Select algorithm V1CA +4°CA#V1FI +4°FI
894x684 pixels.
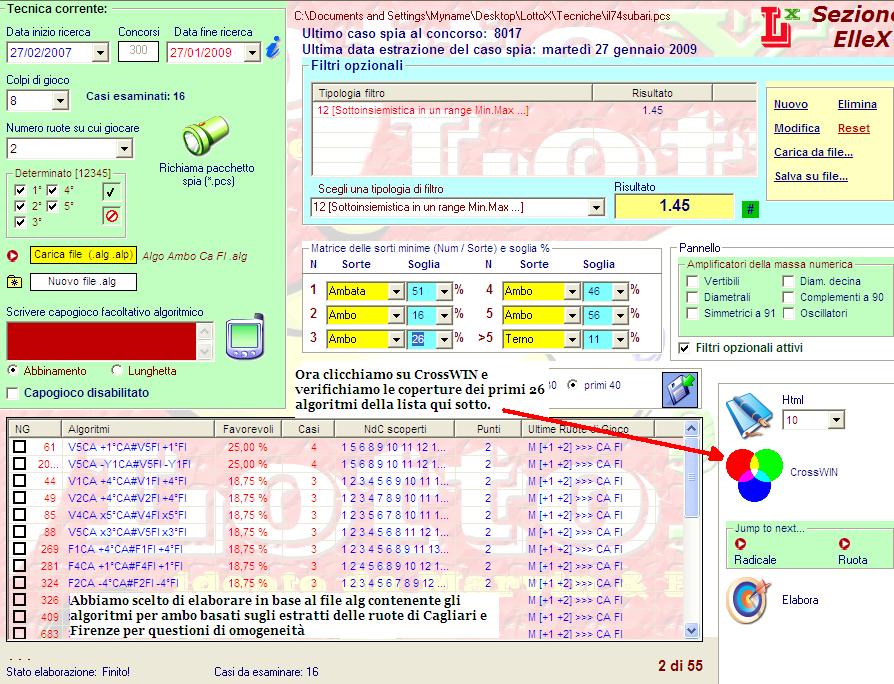coord(127,481)
